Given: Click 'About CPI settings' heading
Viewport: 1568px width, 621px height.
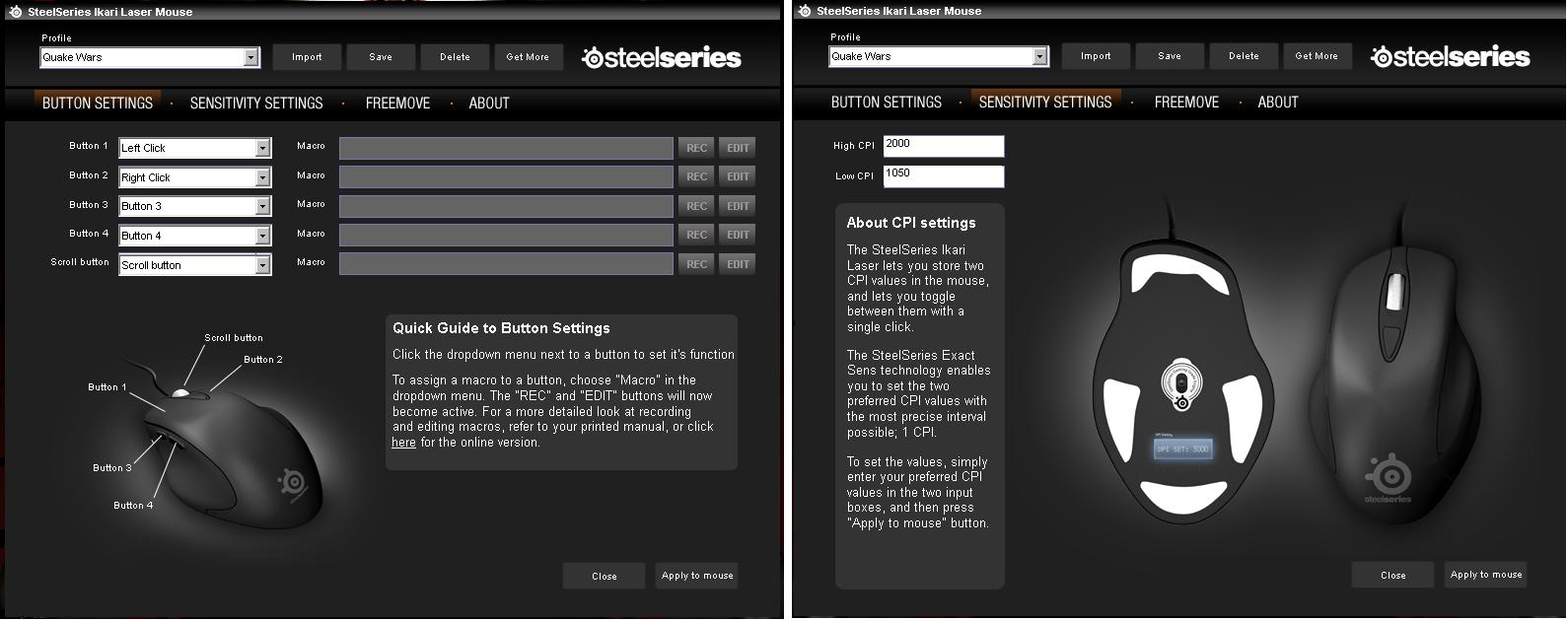Looking at the screenshot, I should click(x=911, y=223).
